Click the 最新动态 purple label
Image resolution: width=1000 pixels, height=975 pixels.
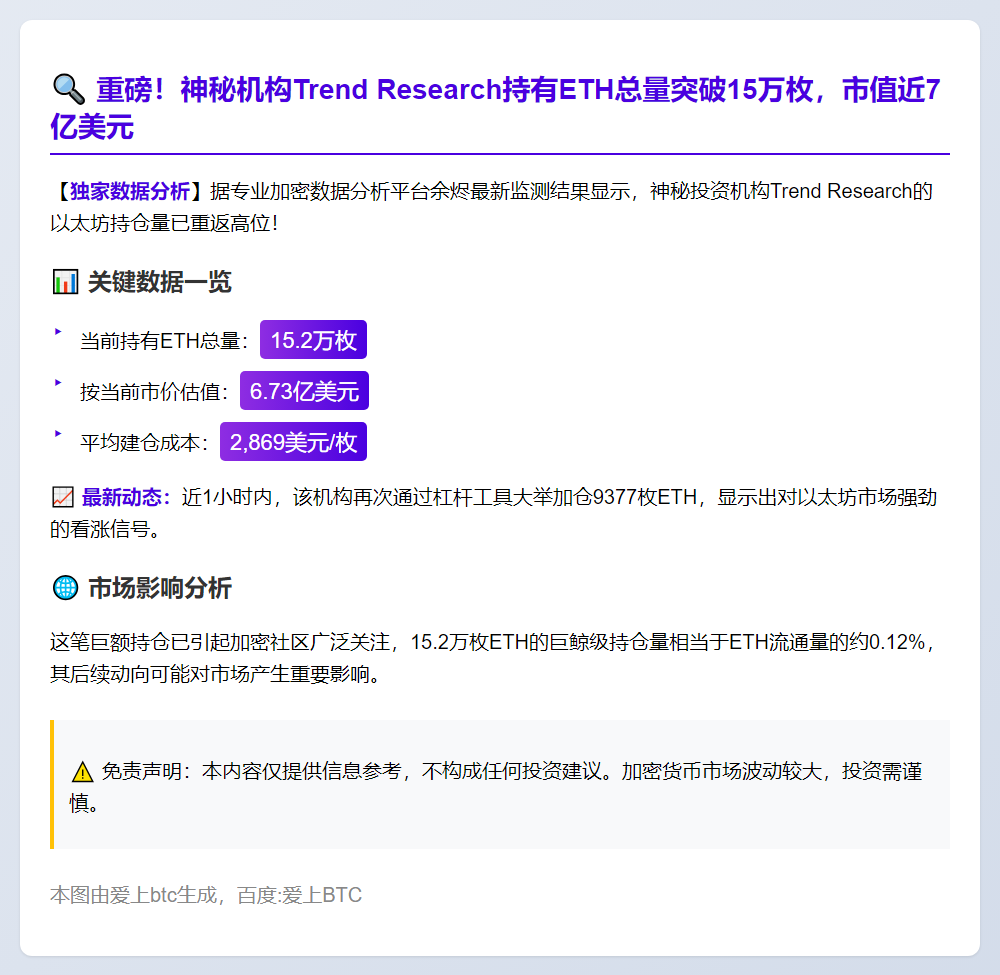[126, 497]
